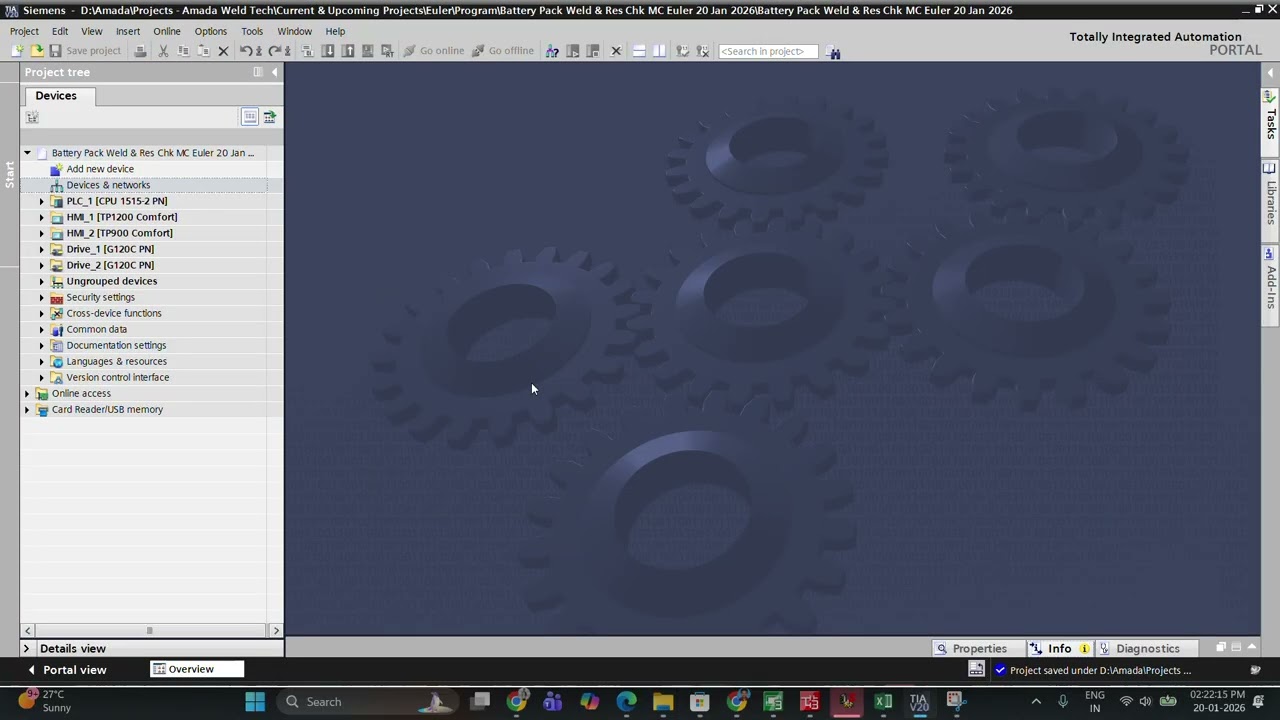This screenshot has height=720, width=1280.
Task: Open the Overview editor tab button
Action: click(x=197, y=669)
